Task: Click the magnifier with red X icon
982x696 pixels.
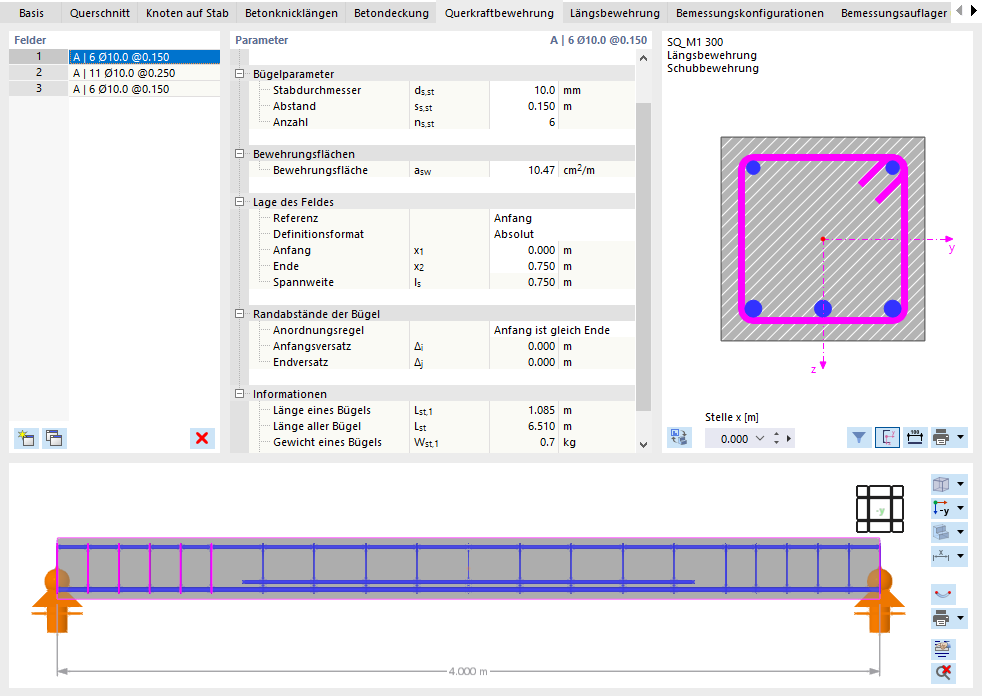Action: pyautogui.click(x=943, y=673)
